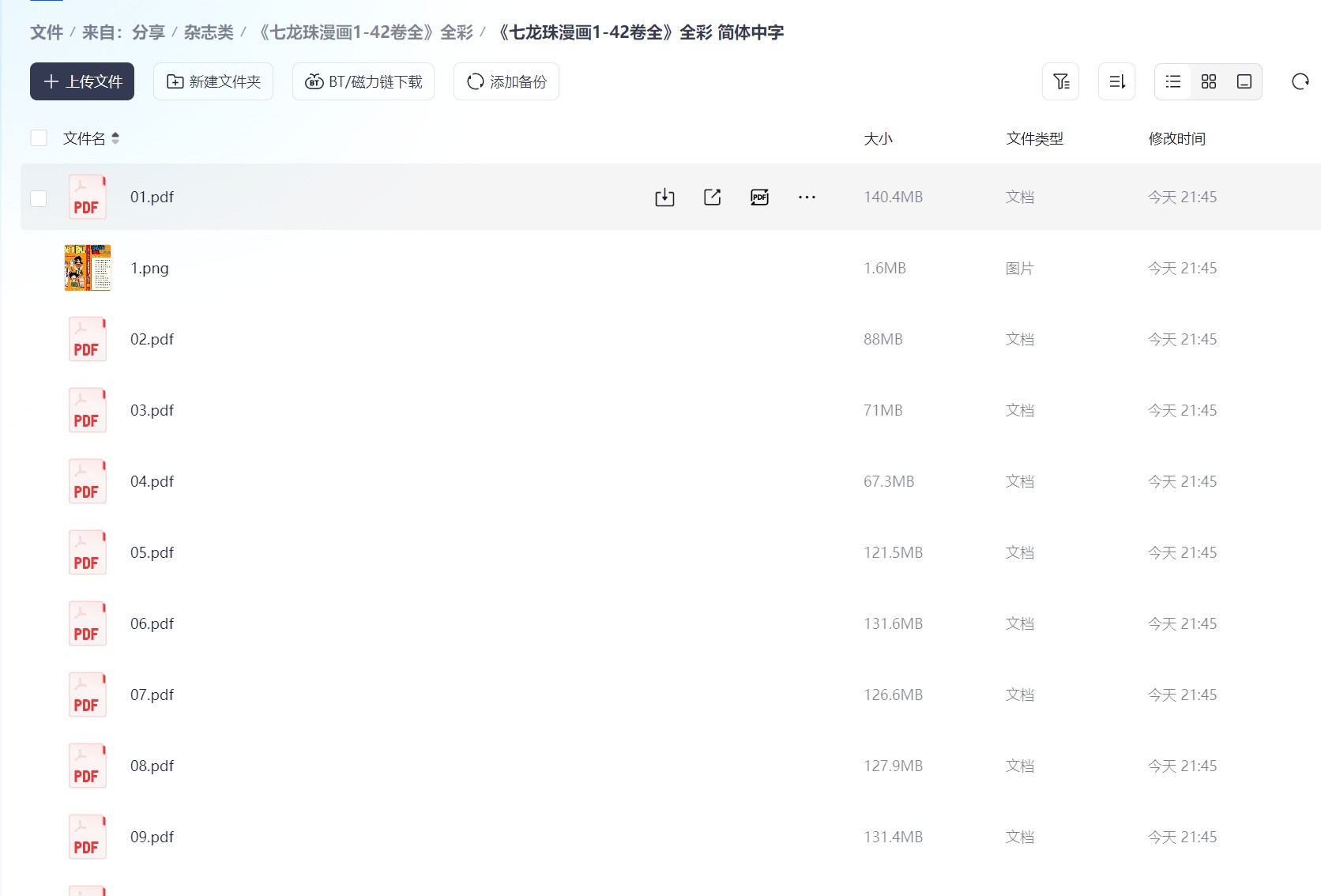The width and height of the screenshot is (1321, 896).
Task: Go to 分享 in the breadcrumb
Action: point(149,32)
